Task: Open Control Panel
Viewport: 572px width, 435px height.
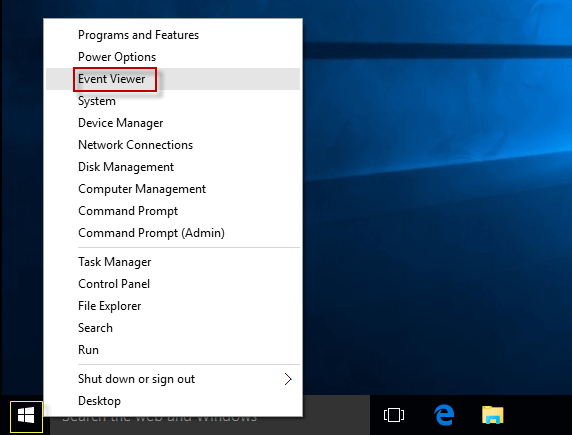Action: 173,284
